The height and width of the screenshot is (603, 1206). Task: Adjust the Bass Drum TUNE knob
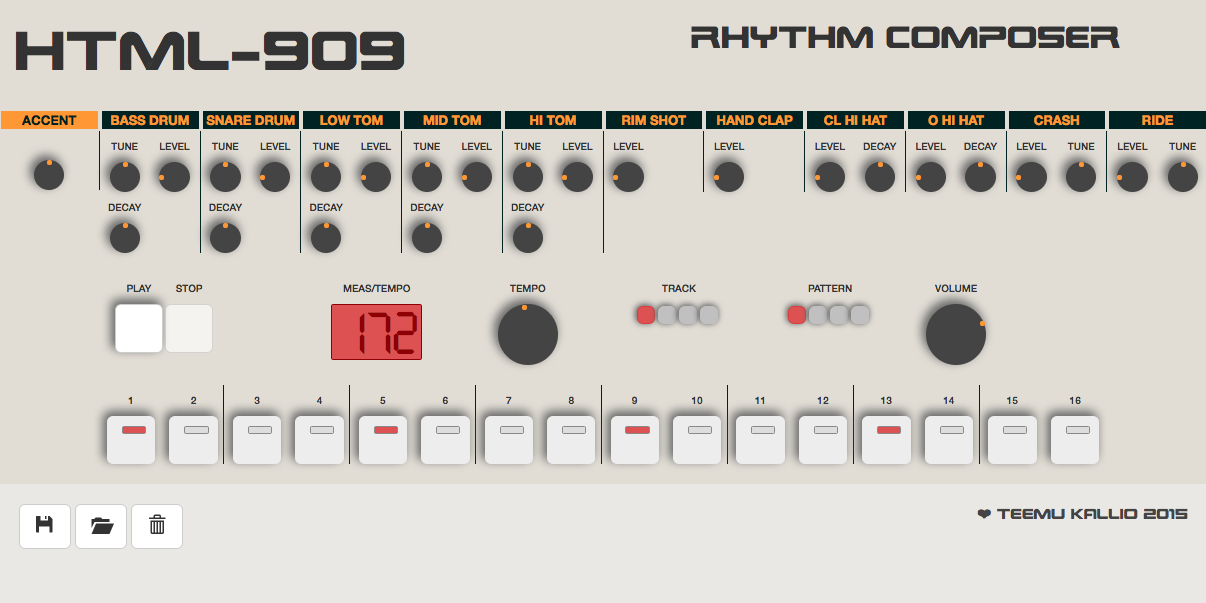pos(124,176)
